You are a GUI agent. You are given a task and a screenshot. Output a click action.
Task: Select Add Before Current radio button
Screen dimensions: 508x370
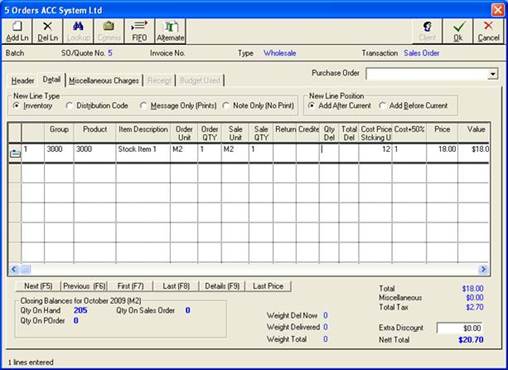(x=382, y=106)
